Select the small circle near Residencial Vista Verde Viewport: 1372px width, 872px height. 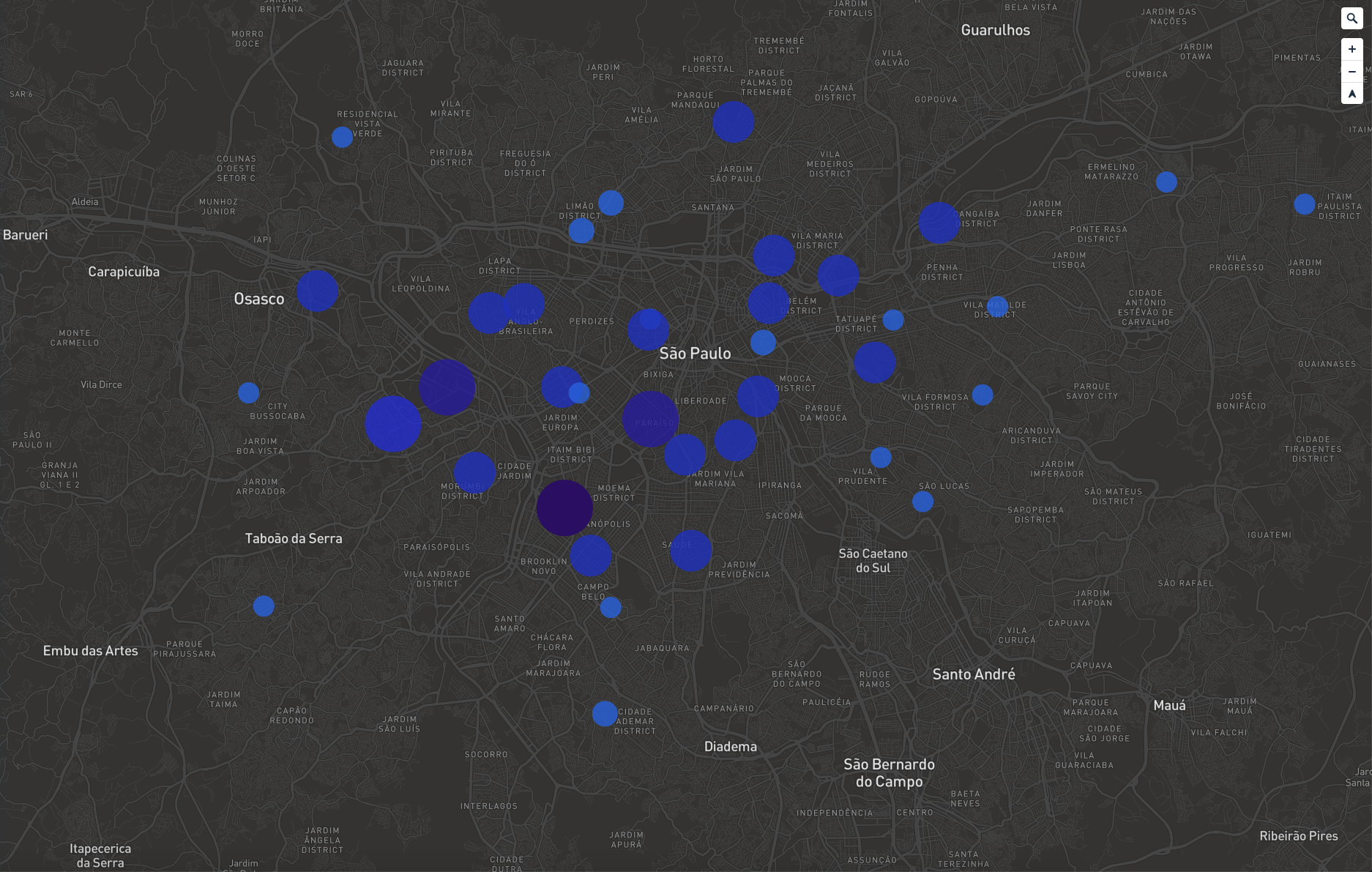[342, 137]
